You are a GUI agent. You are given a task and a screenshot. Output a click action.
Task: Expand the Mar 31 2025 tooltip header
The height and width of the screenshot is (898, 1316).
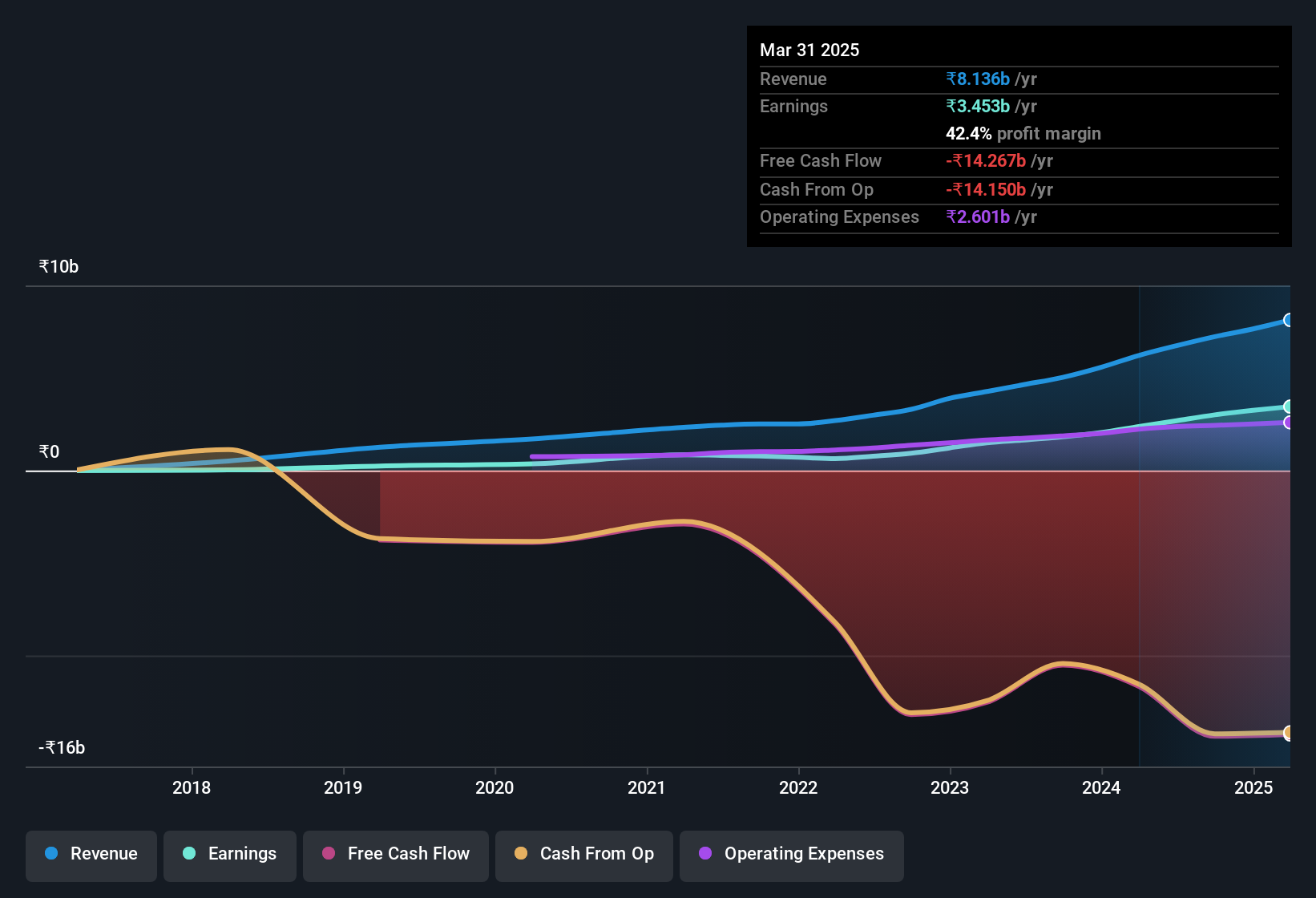coord(809,50)
